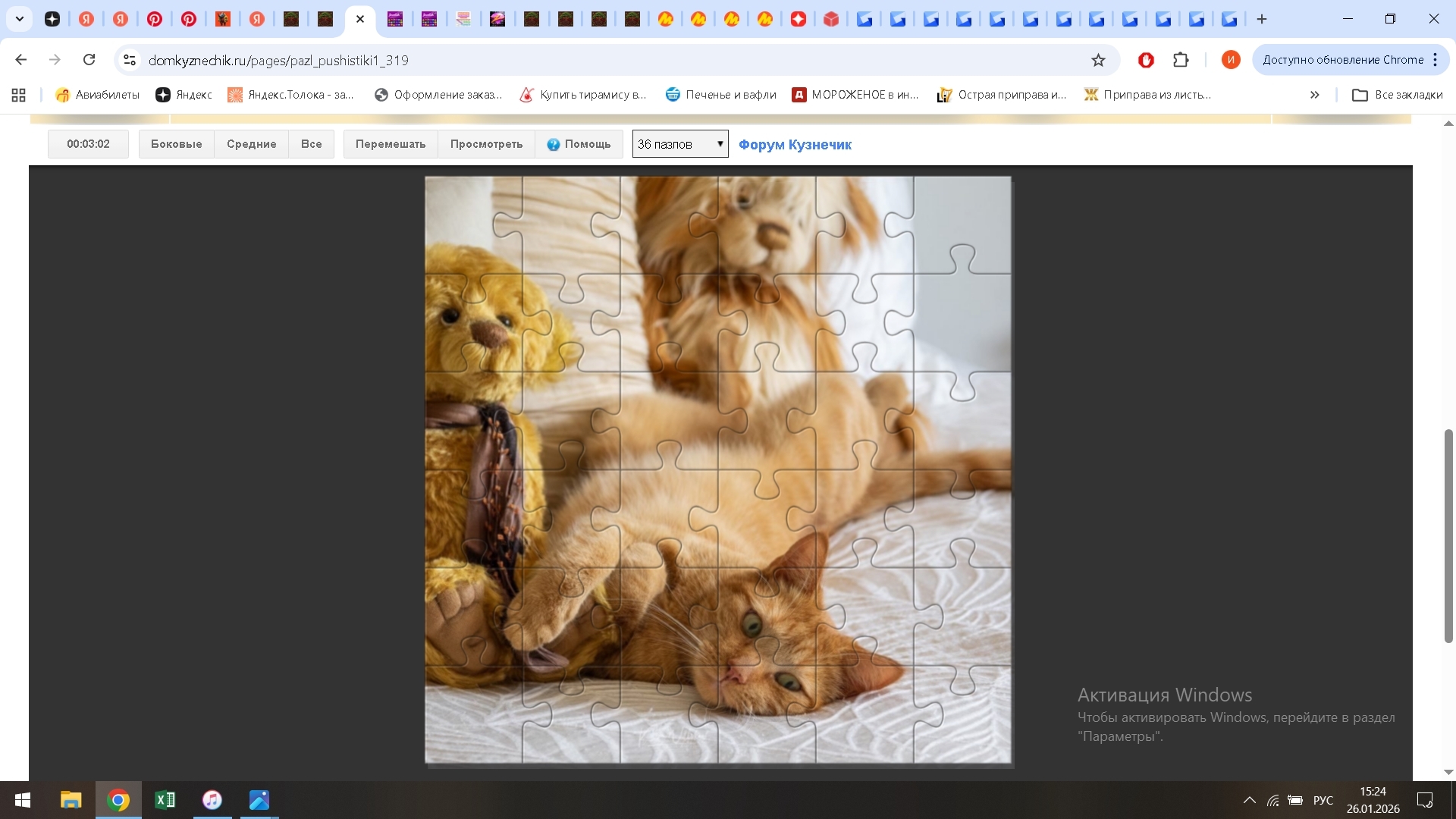Show only Боковые edge pieces
The height and width of the screenshot is (819, 1456).
click(x=176, y=144)
